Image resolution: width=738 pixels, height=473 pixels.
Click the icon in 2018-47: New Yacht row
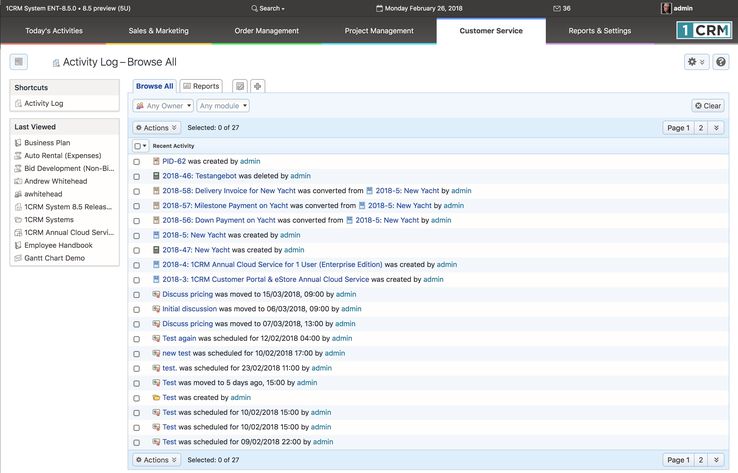click(x=156, y=250)
